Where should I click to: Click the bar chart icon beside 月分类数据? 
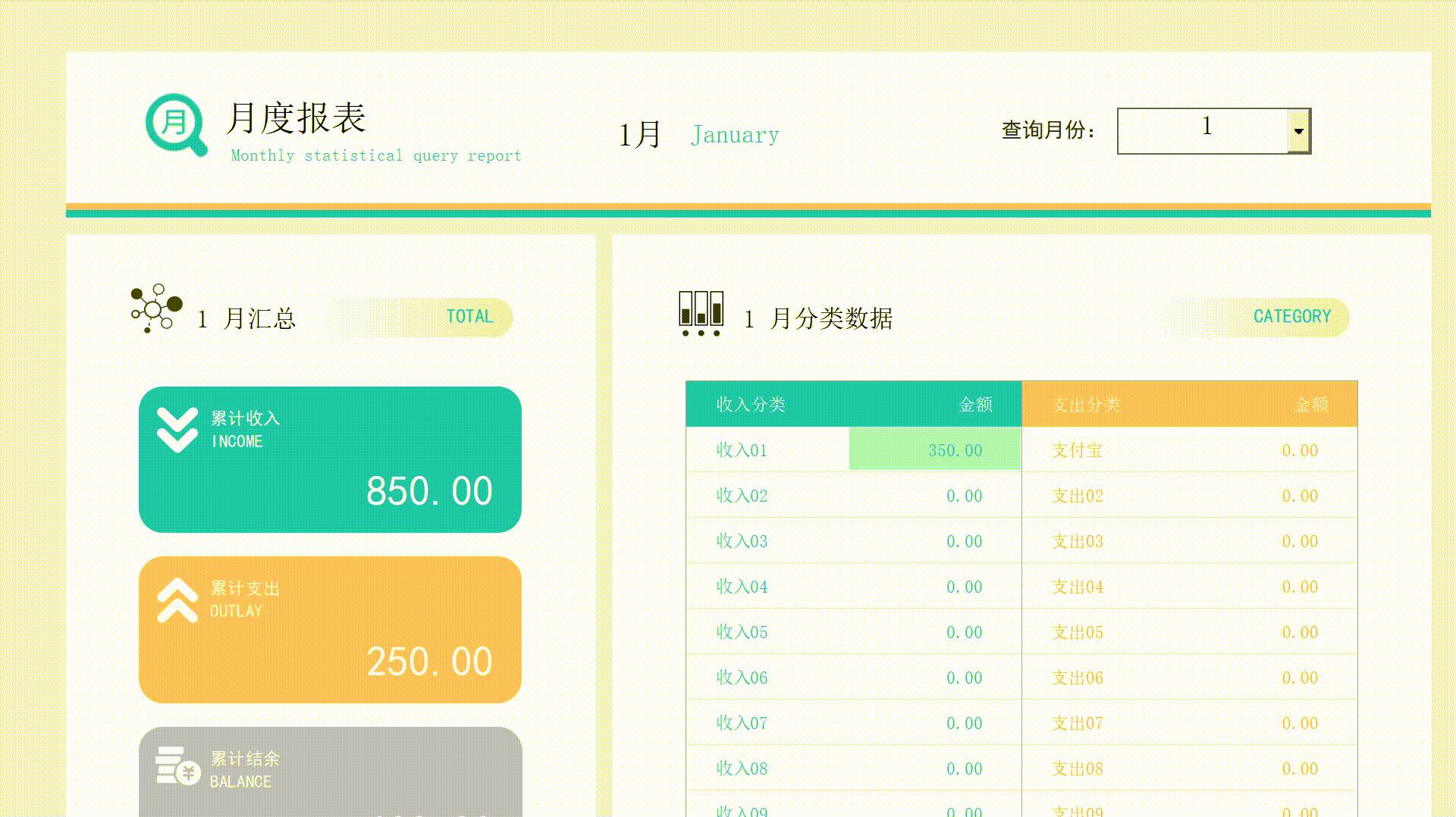[701, 313]
